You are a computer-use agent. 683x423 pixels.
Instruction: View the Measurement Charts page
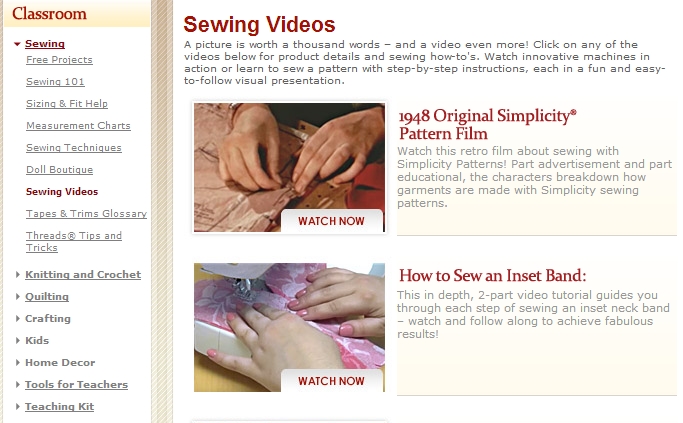coord(78,125)
